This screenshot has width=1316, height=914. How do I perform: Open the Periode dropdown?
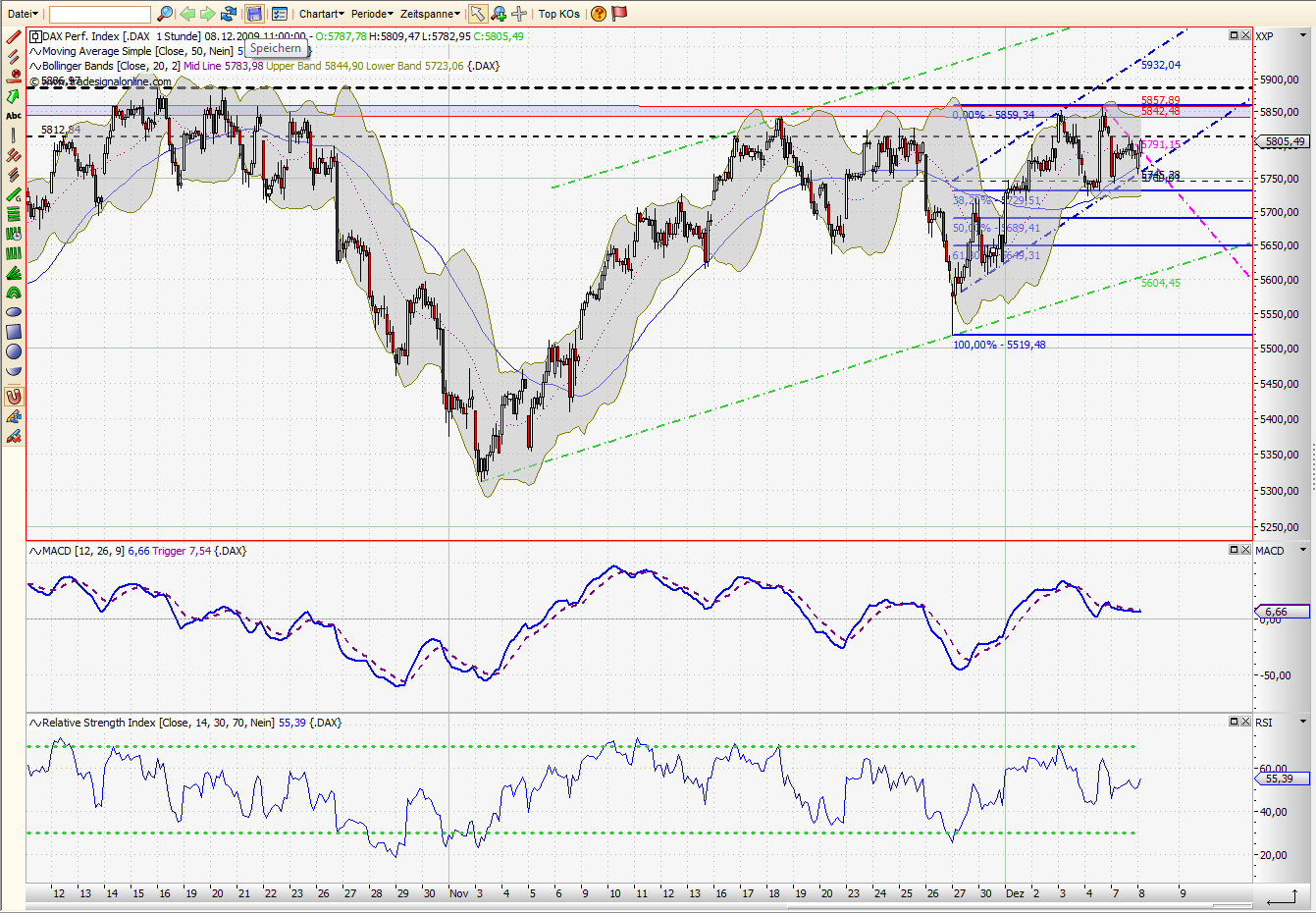tap(372, 13)
